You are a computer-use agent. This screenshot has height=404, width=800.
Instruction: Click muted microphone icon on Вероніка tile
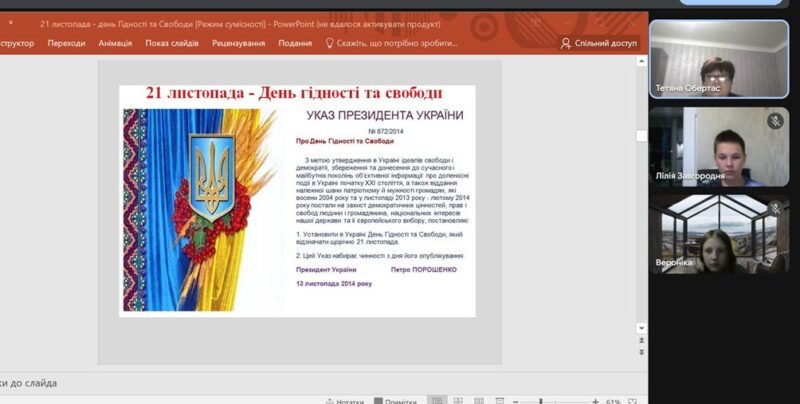[x=774, y=206]
